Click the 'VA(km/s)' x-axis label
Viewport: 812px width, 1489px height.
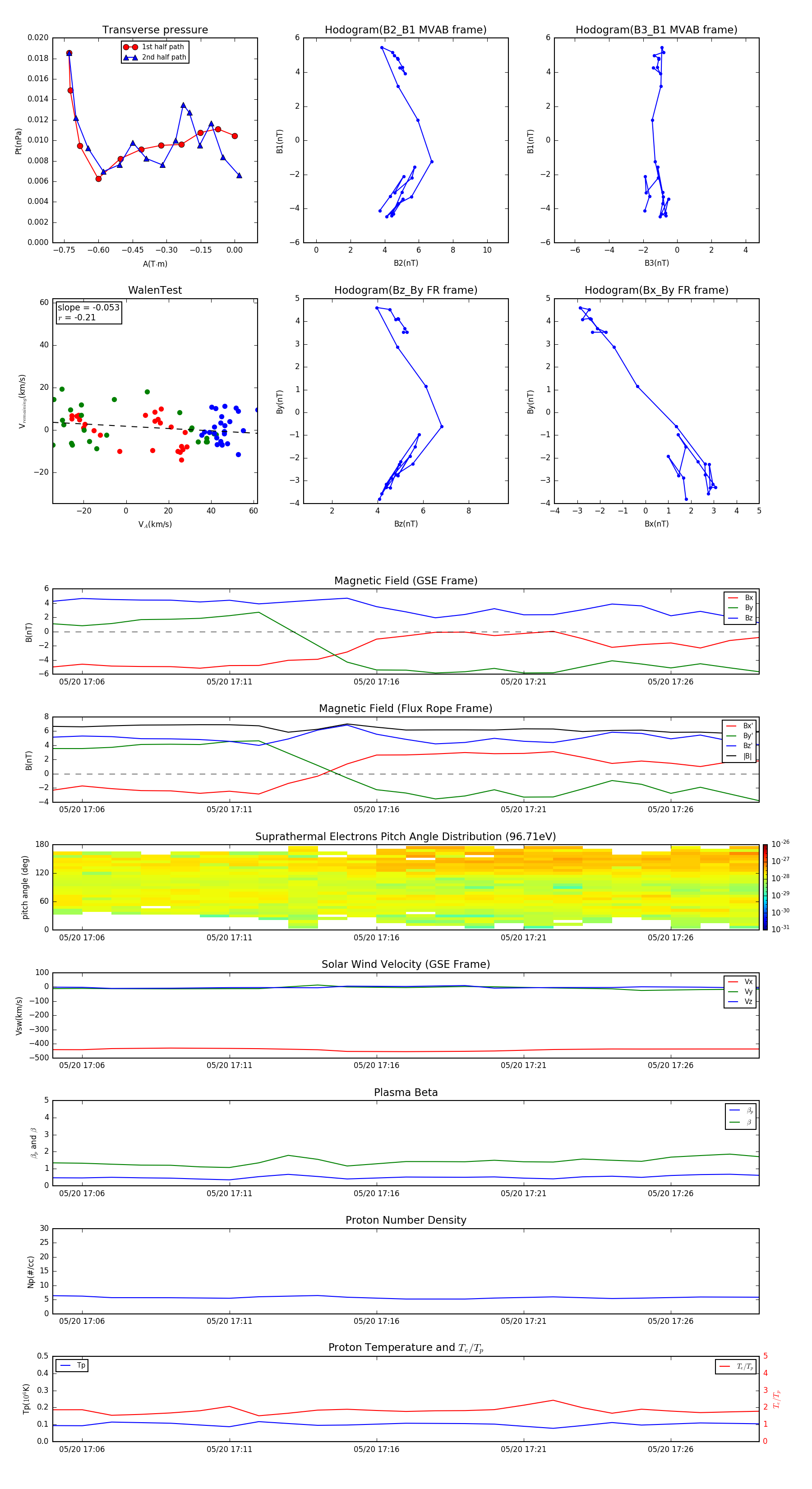pos(155,524)
